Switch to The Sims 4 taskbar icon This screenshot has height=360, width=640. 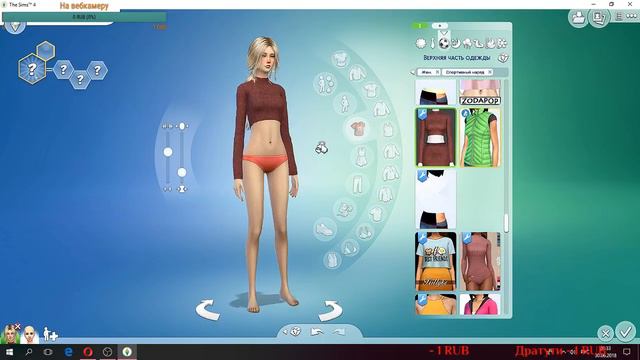pos(127,352)
